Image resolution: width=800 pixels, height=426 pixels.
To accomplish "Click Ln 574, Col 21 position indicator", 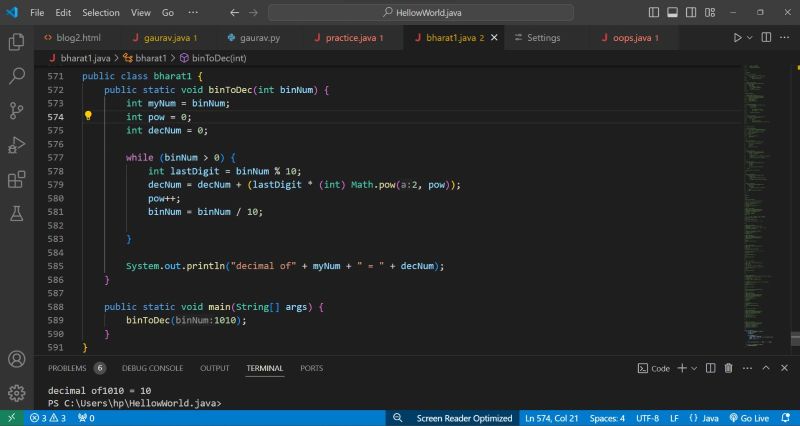I will (552, 418).
